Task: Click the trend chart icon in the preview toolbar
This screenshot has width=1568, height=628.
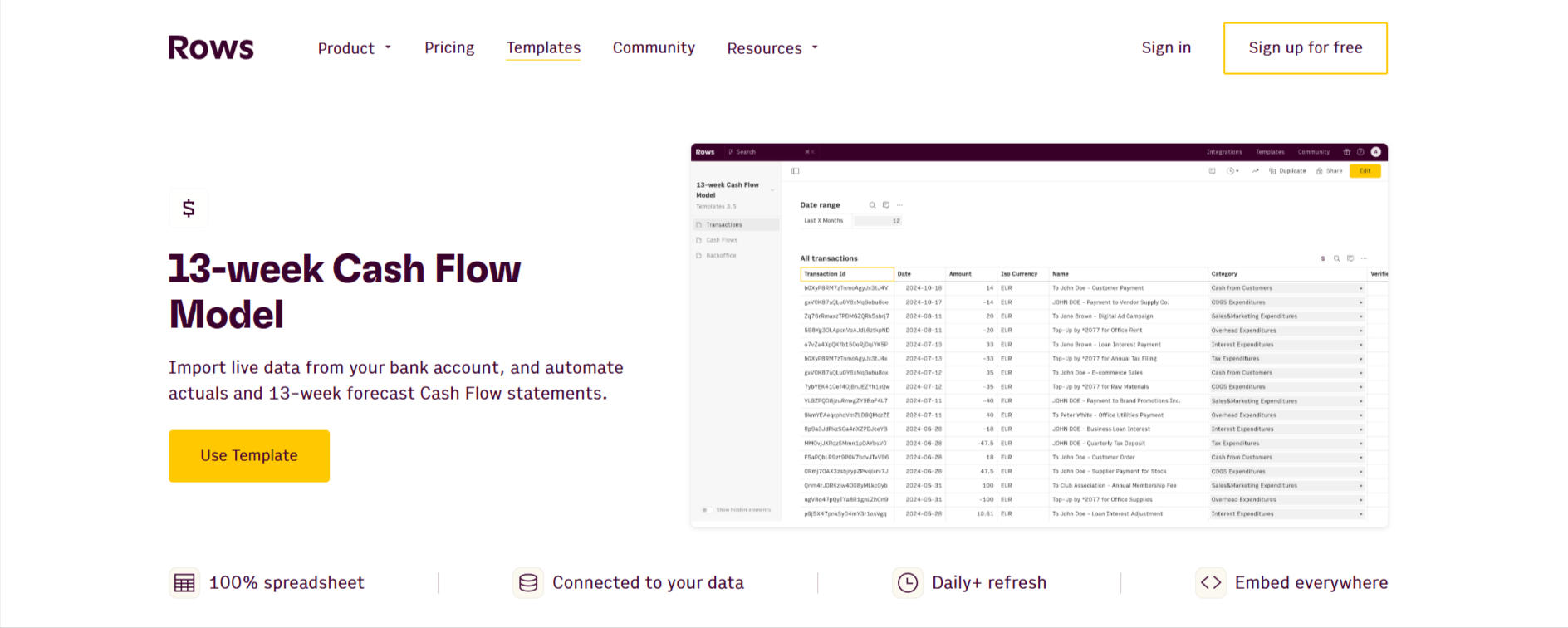Action: tap(1256, 171)
